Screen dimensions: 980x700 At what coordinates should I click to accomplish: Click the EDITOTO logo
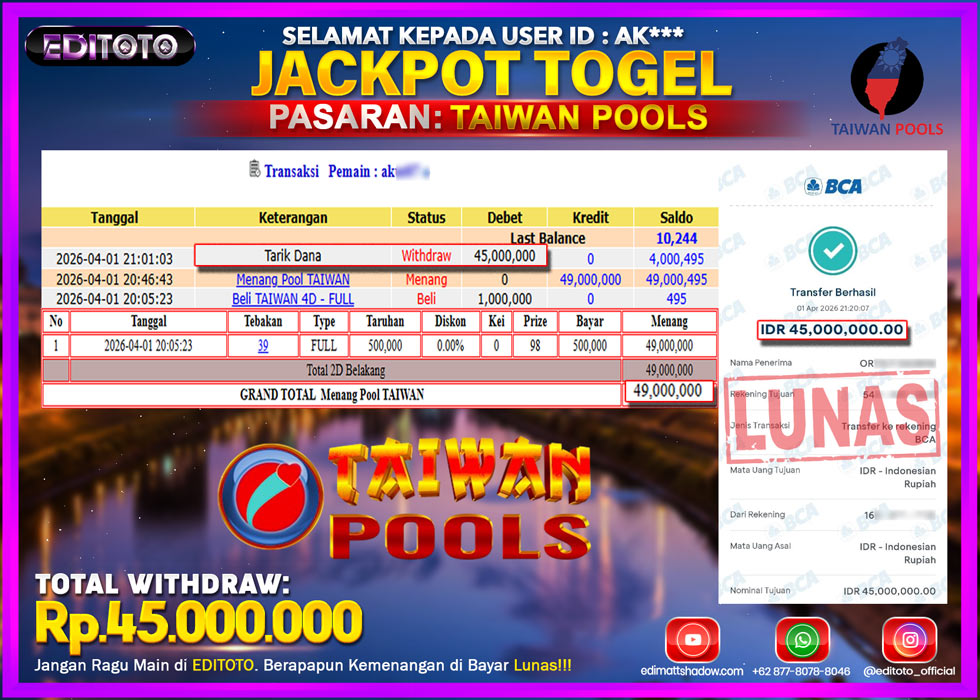point(110,46)
